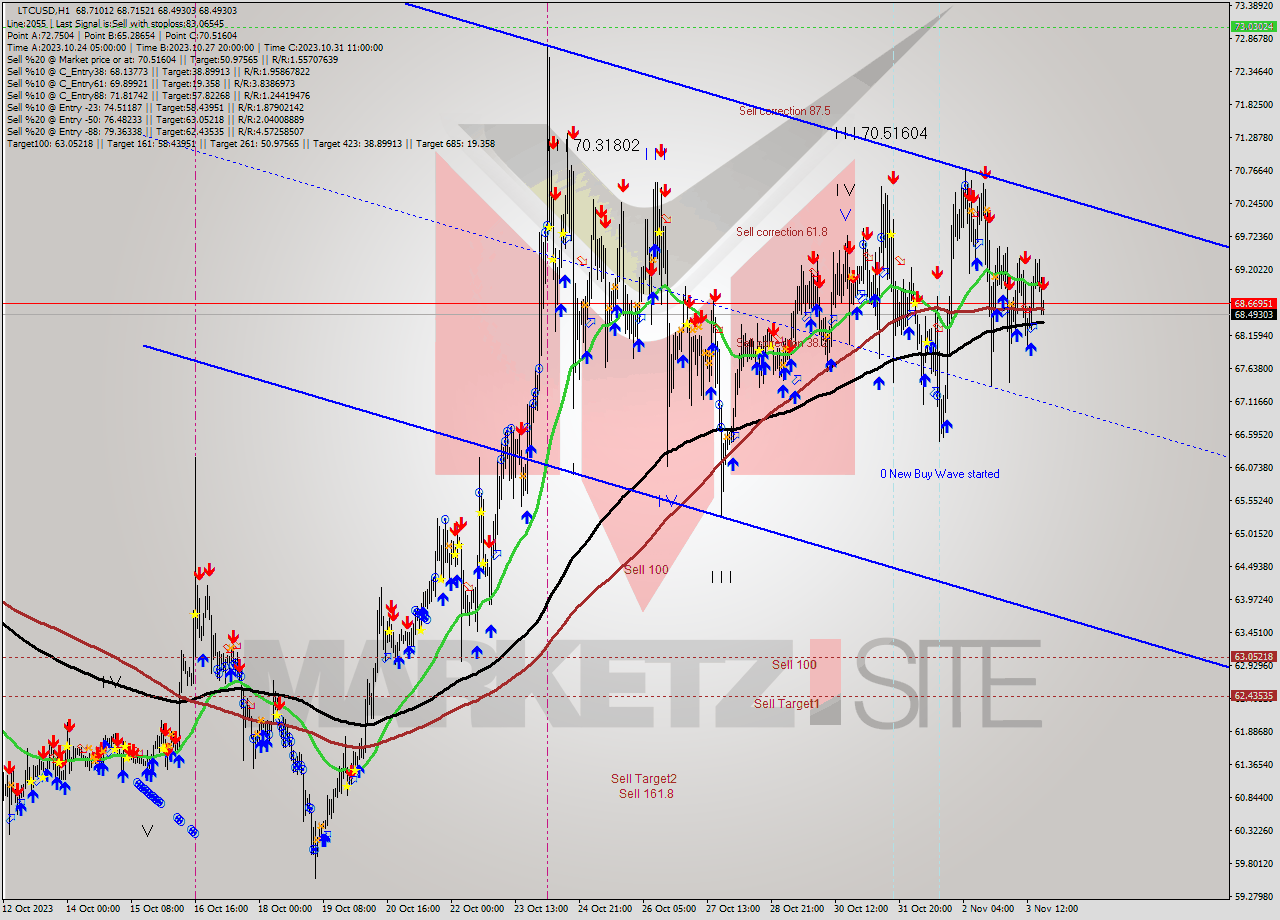The image size is (1280, 920).
Task: Click the 'Sell Target2' label
Action: point(644,779)
